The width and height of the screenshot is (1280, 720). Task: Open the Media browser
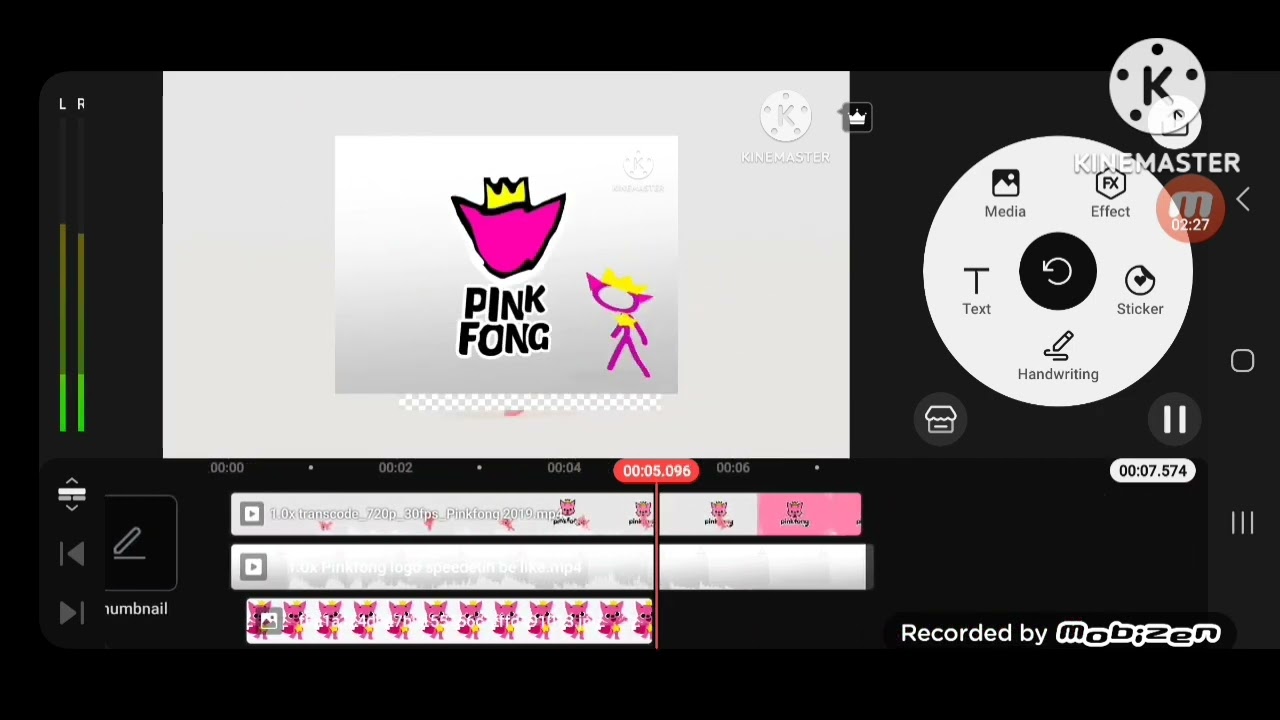click(x=1005, y=194)
